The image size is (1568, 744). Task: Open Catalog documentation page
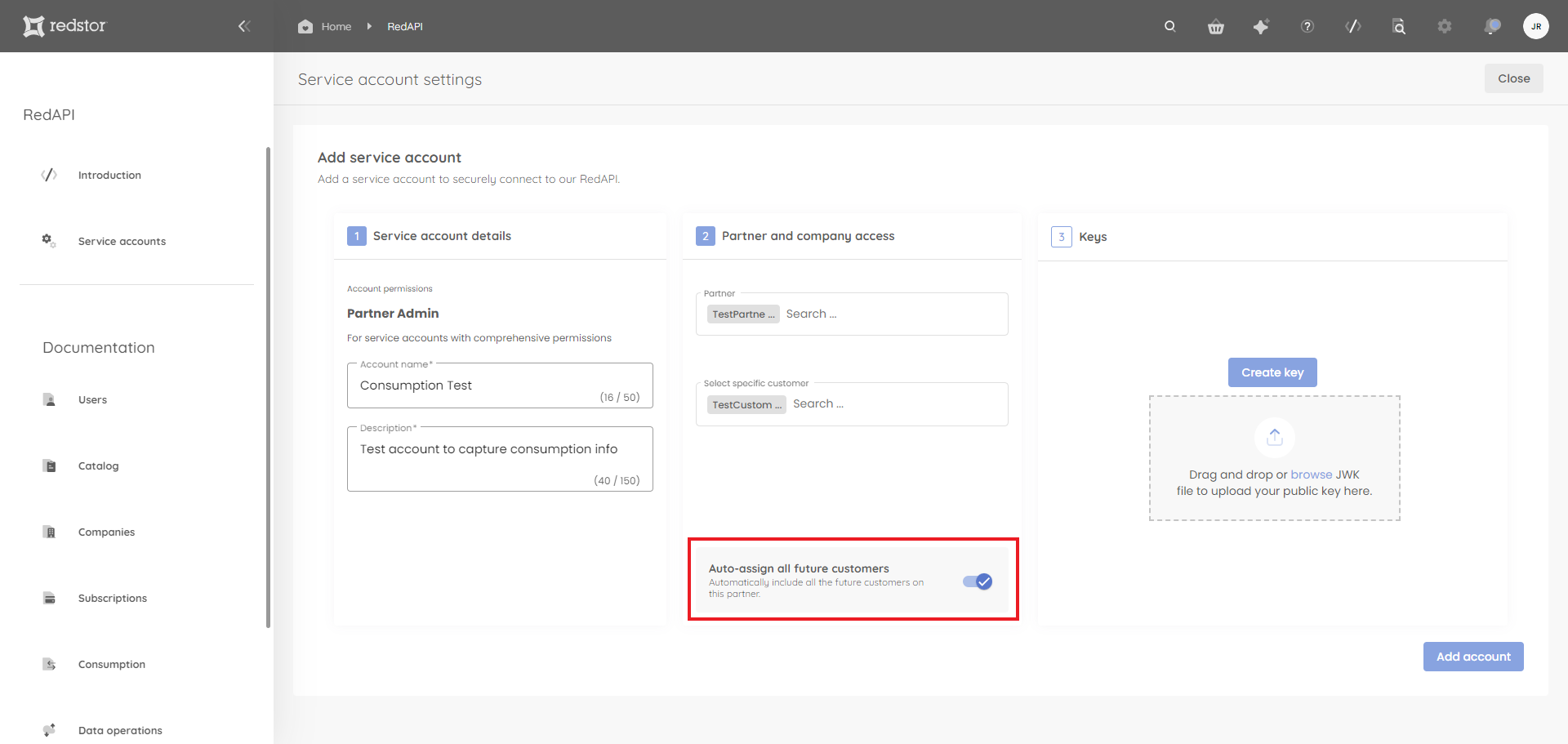(x=98, y=466)
